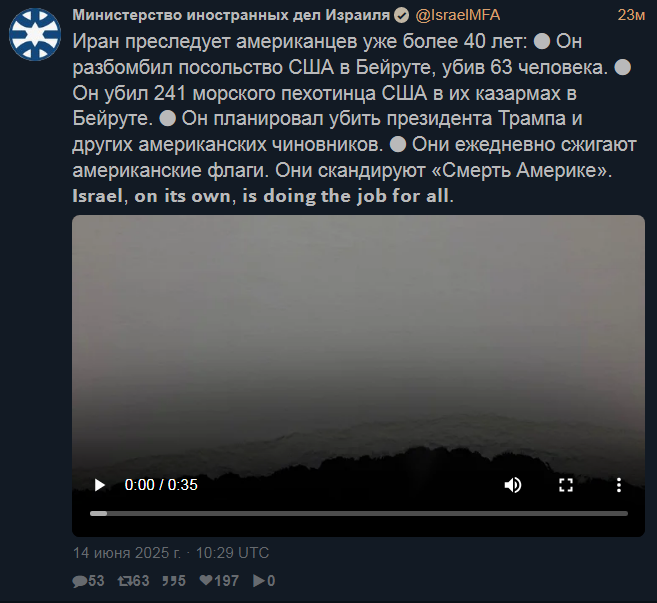Open the Israel MFA profile avatar
This screenshot has height=603, width=657.
click(35, 34)
